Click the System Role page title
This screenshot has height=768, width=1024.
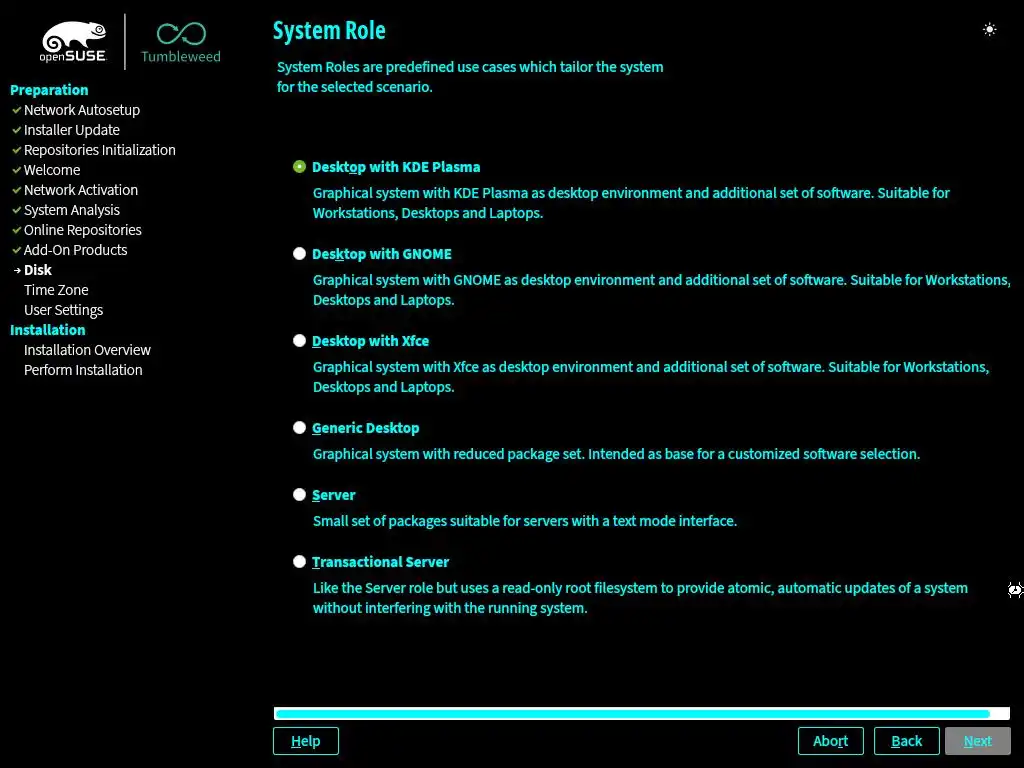[x=329, y=31]
